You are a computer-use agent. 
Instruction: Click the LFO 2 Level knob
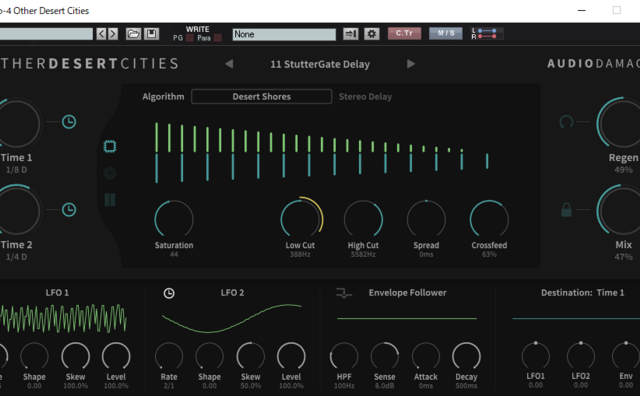[291, 356]
